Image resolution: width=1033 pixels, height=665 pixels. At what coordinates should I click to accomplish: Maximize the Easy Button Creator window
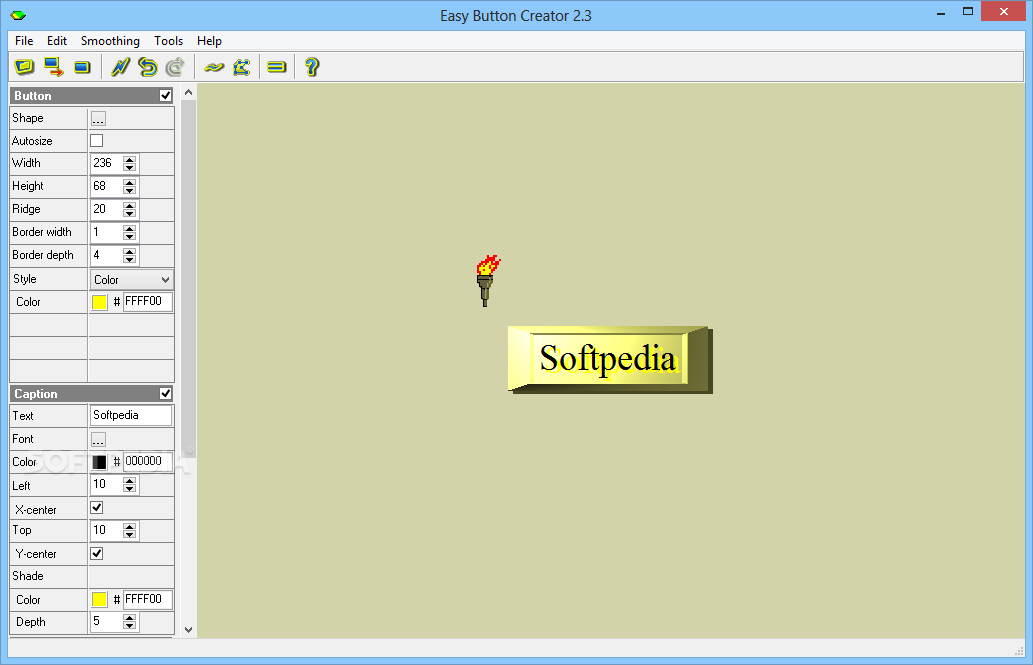pos(968,12)
